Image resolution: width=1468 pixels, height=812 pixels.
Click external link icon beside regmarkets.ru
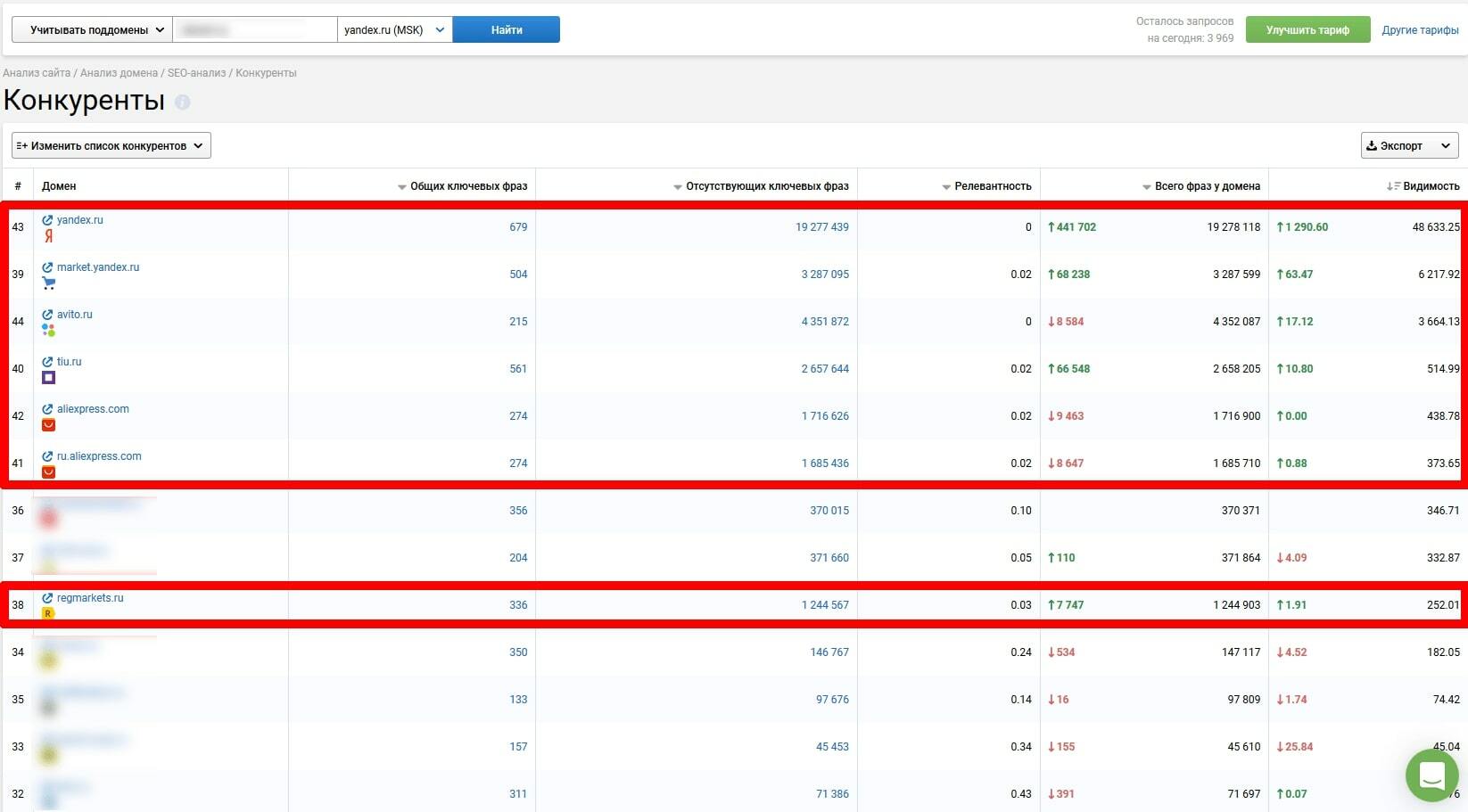pyautogui.click(x=47, y=598)
